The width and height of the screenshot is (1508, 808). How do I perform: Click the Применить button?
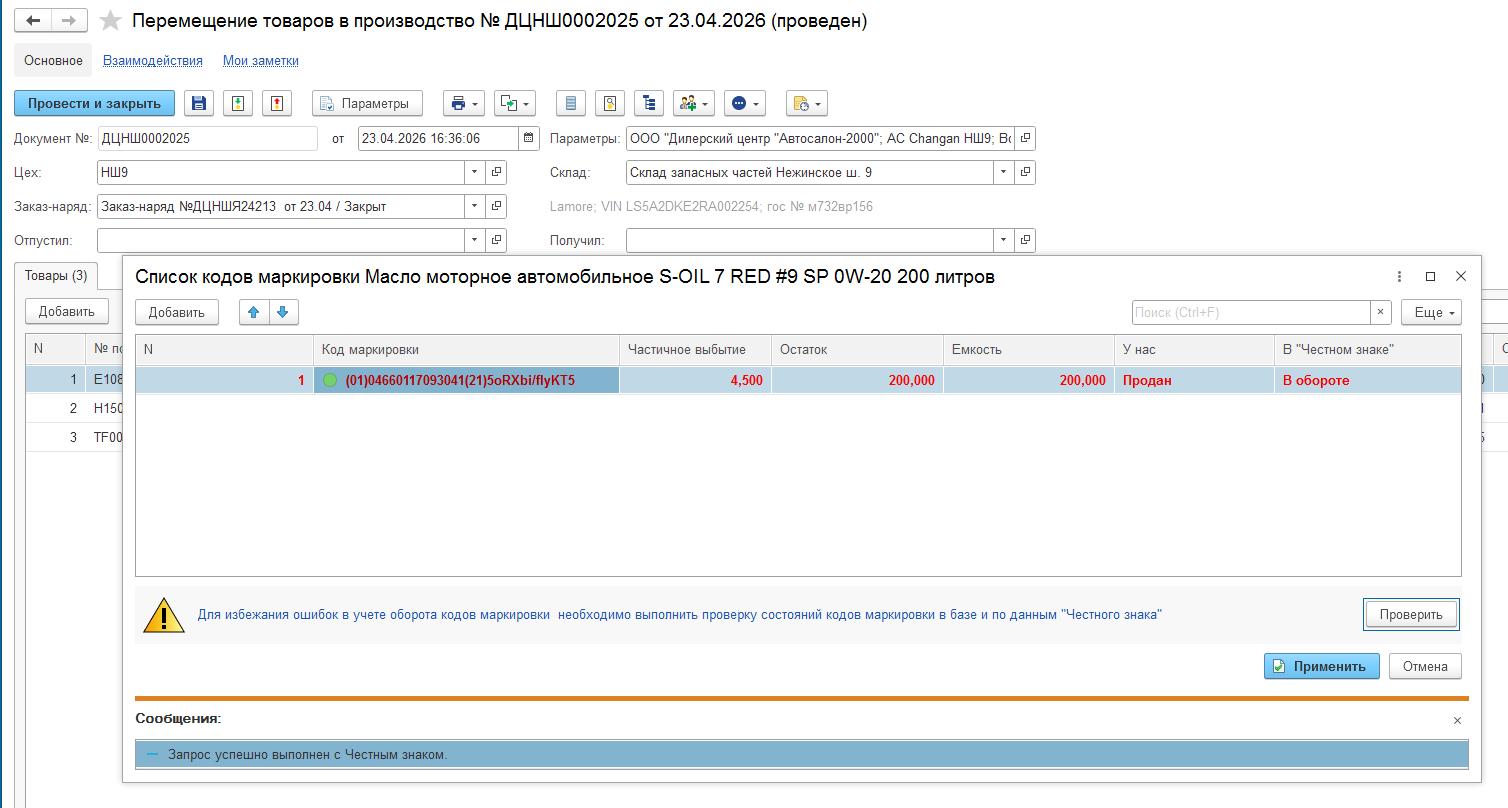pyautogui.click(x=1321, y=666)
